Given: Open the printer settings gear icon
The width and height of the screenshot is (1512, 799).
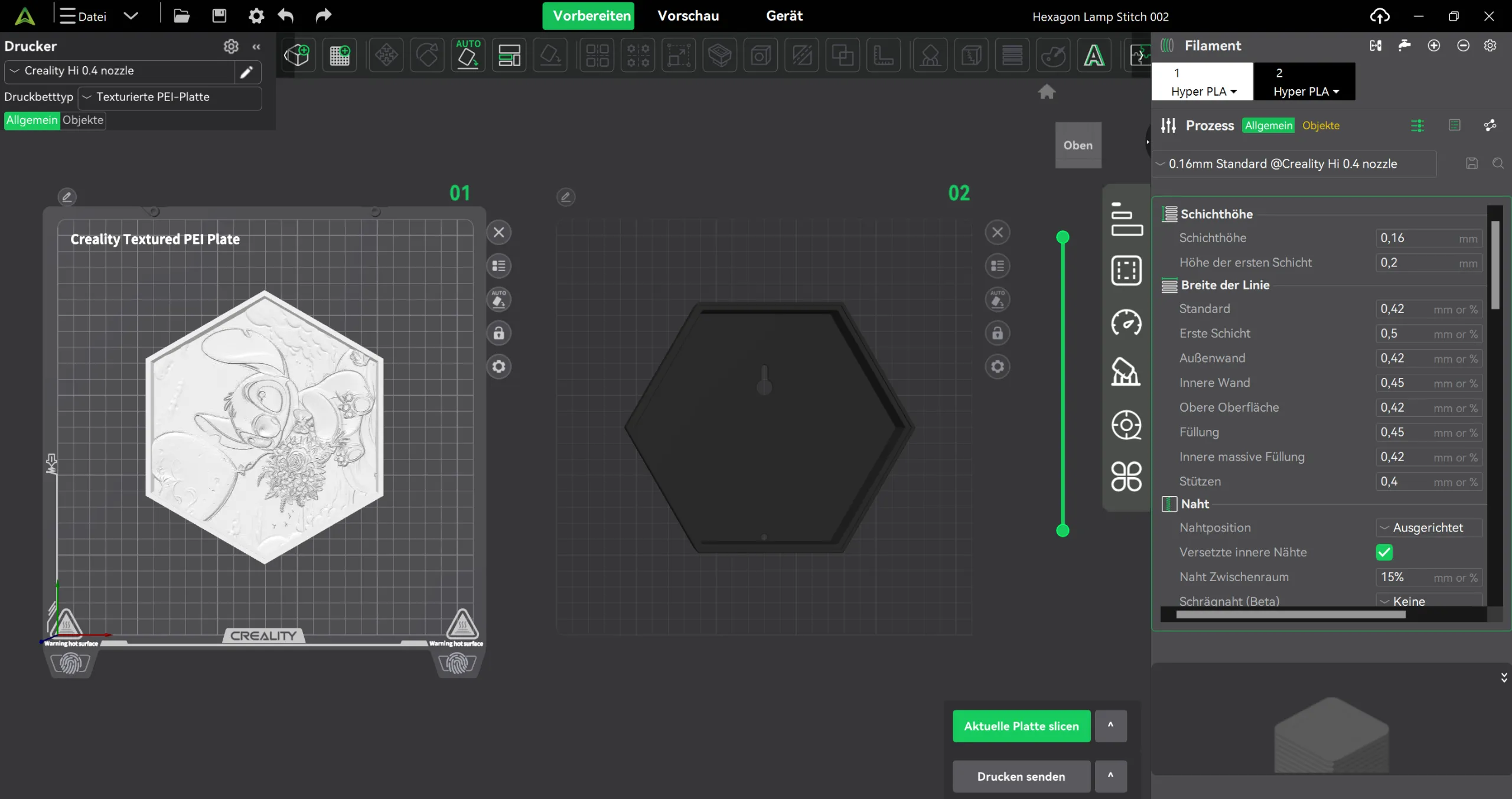Looking at the screenshot, I should point(231,46).
